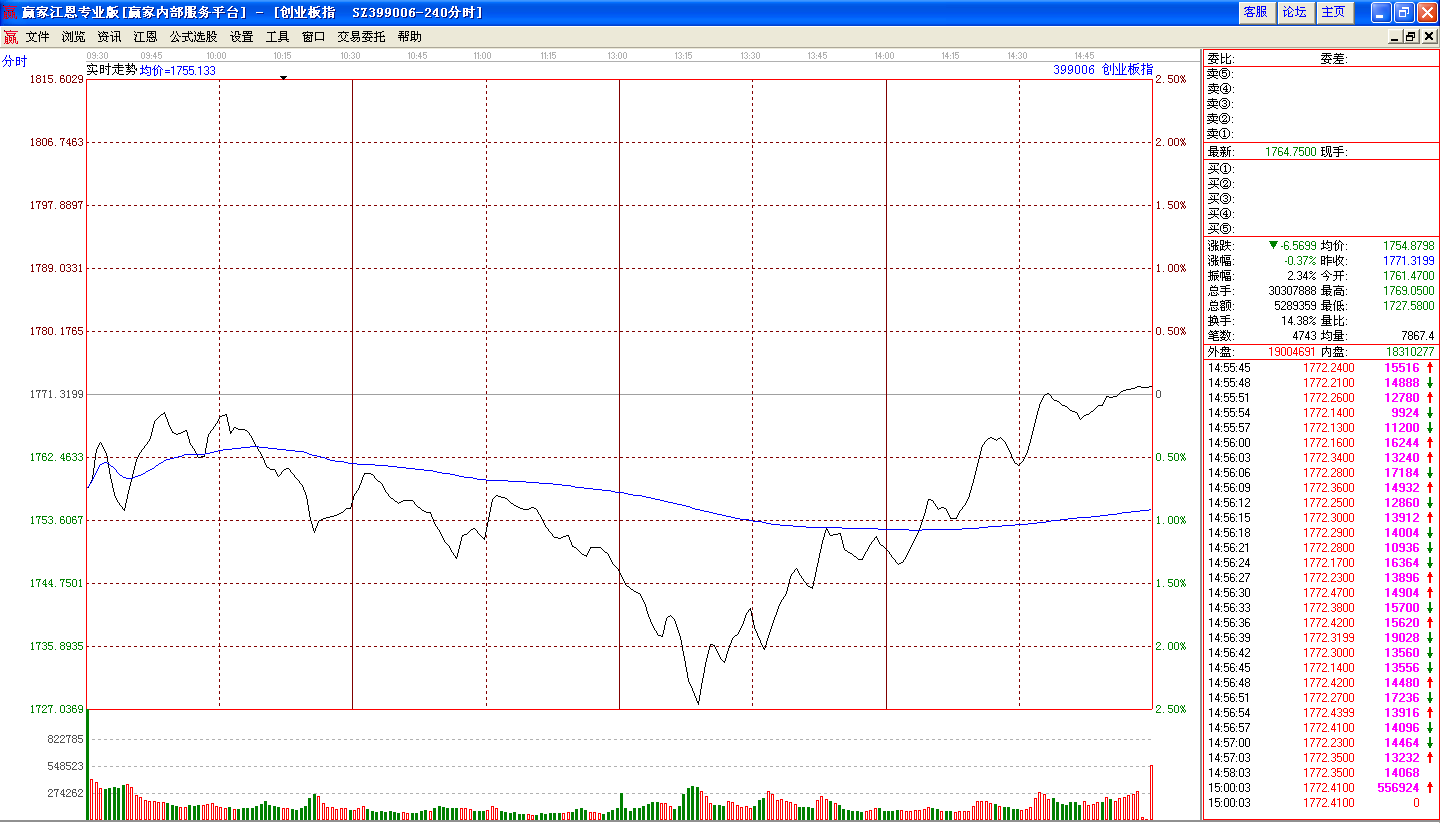Screen dimensions: 1440x823
Task: Click the 外盘 value 19004691
Action: tap(1293, 352)
